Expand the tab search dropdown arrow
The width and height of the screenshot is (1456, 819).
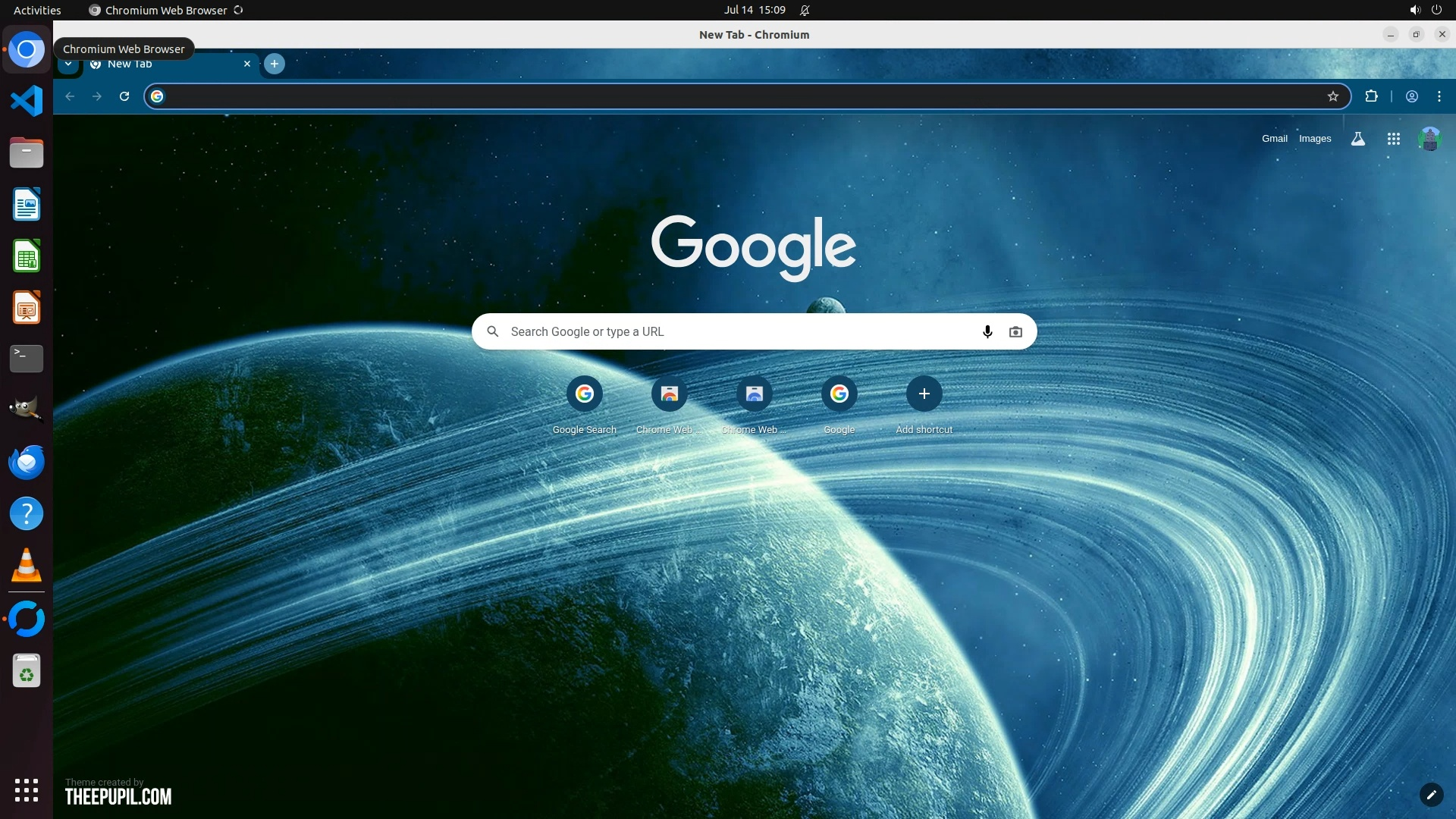pyautogui.click(x=68, y=64)
